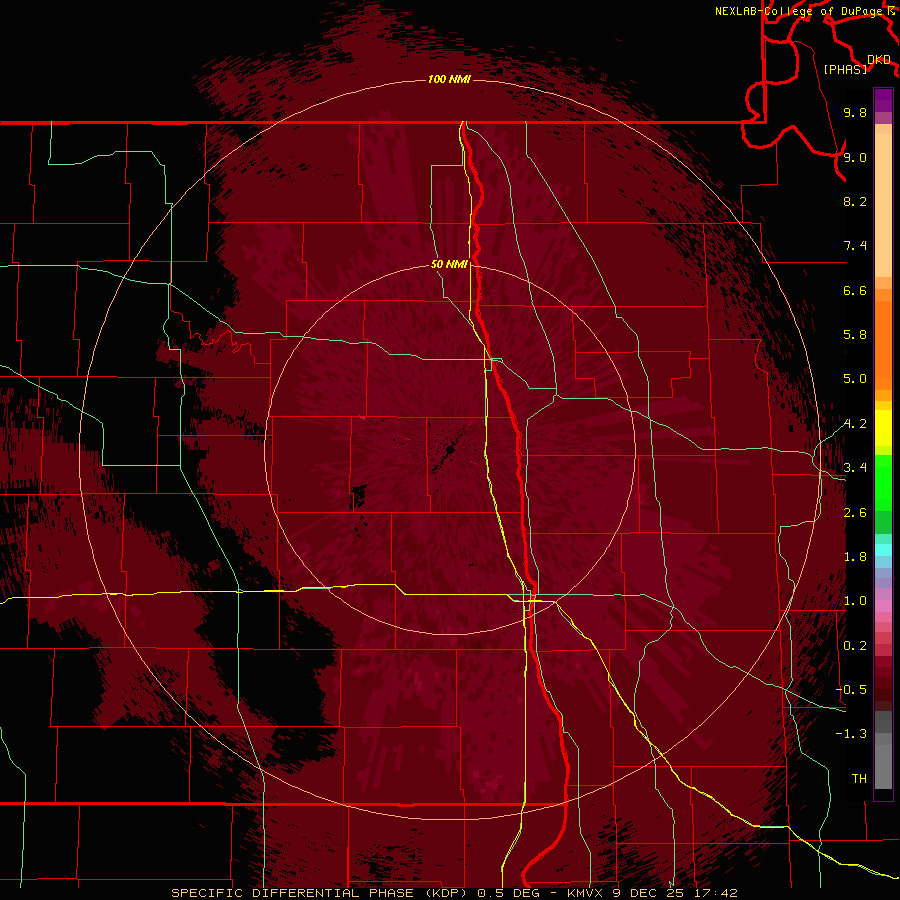Click the 7.4 value on the color scale
900x900 pixels.
pos(855,246)
